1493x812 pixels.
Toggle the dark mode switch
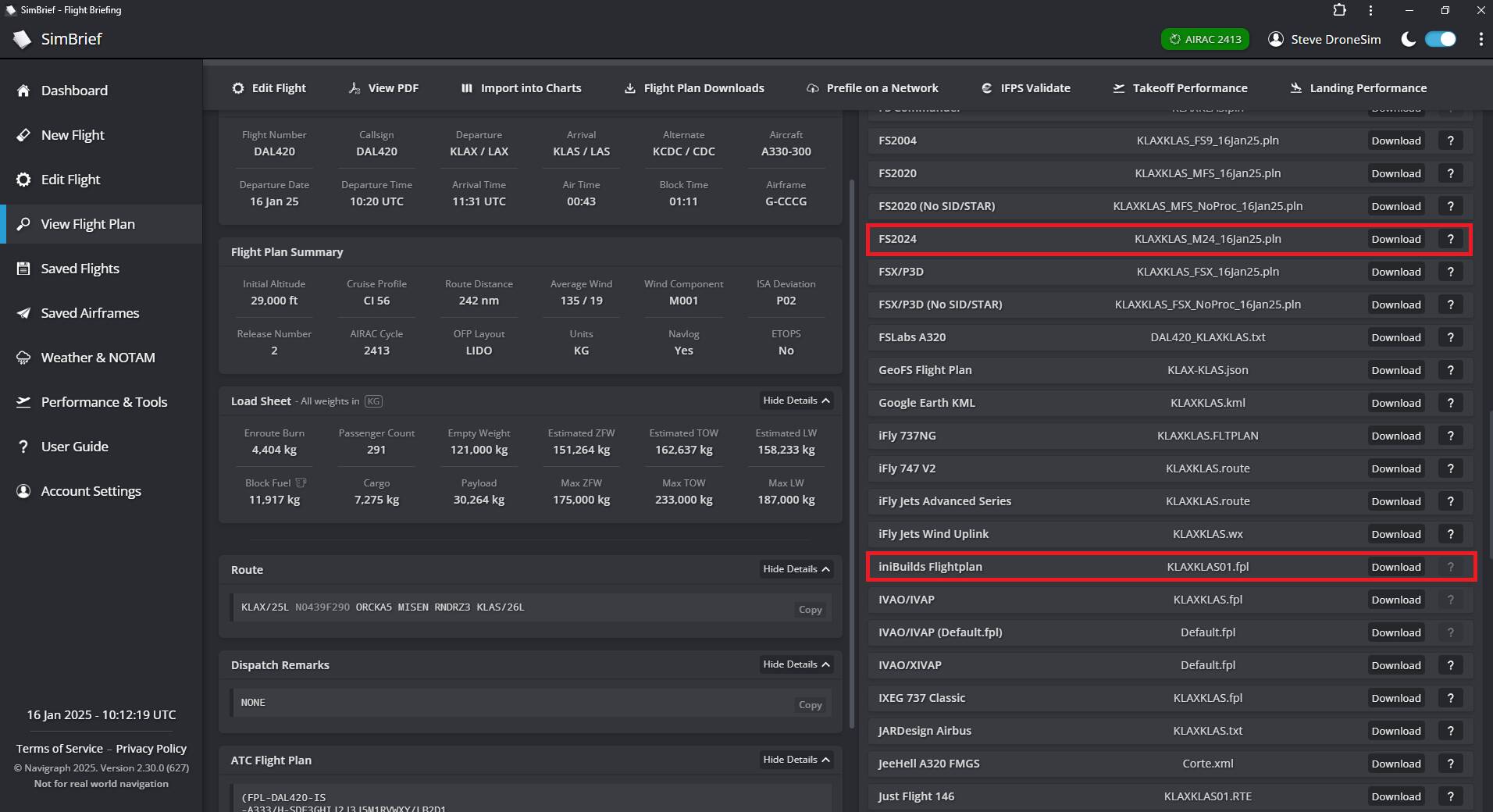[1441, 39]
